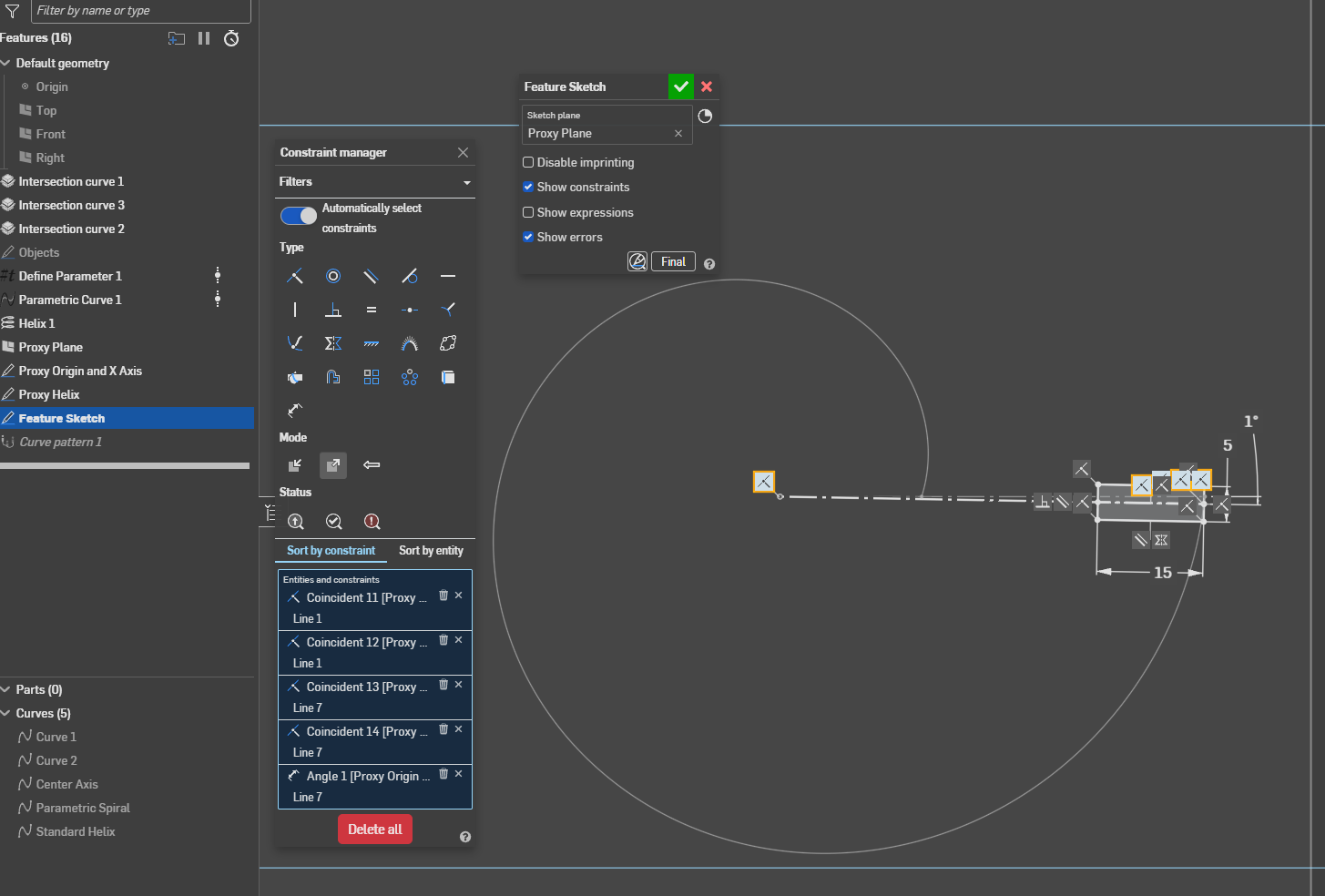Click the Sketch plane Proxy Plane field

click(607, 125)
